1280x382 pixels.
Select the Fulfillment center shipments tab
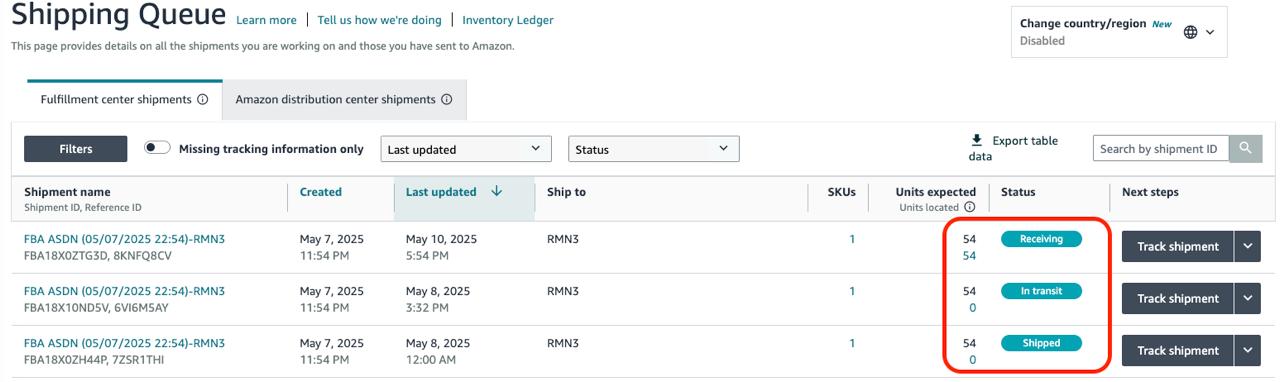124,100
